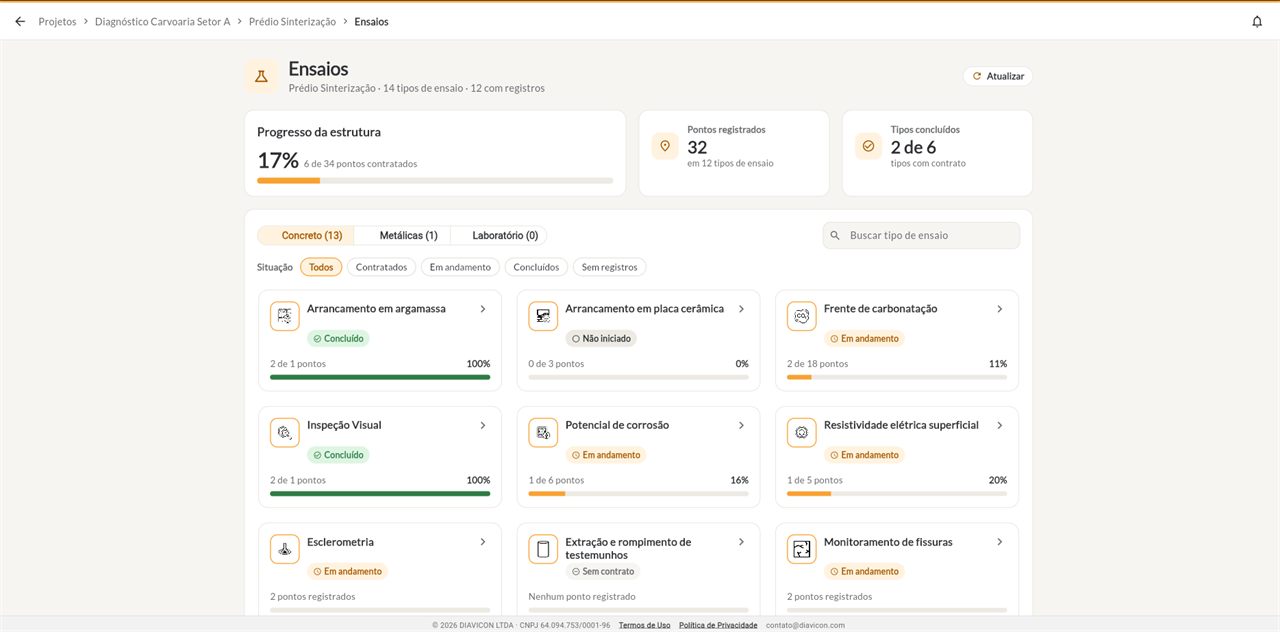Open Resistividade elétrica superficial via chevron
The height and width of the screenshot is (632, 1280).
click(x=999, y=425)
